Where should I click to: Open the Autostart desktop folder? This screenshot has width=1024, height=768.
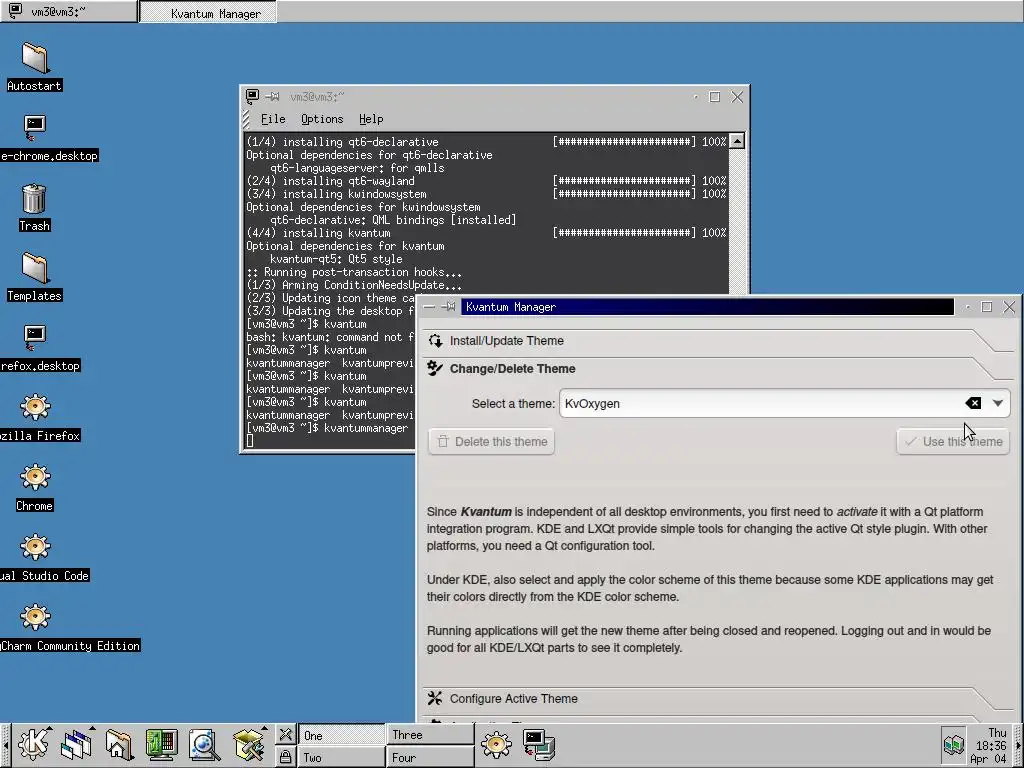click(35, 67)
